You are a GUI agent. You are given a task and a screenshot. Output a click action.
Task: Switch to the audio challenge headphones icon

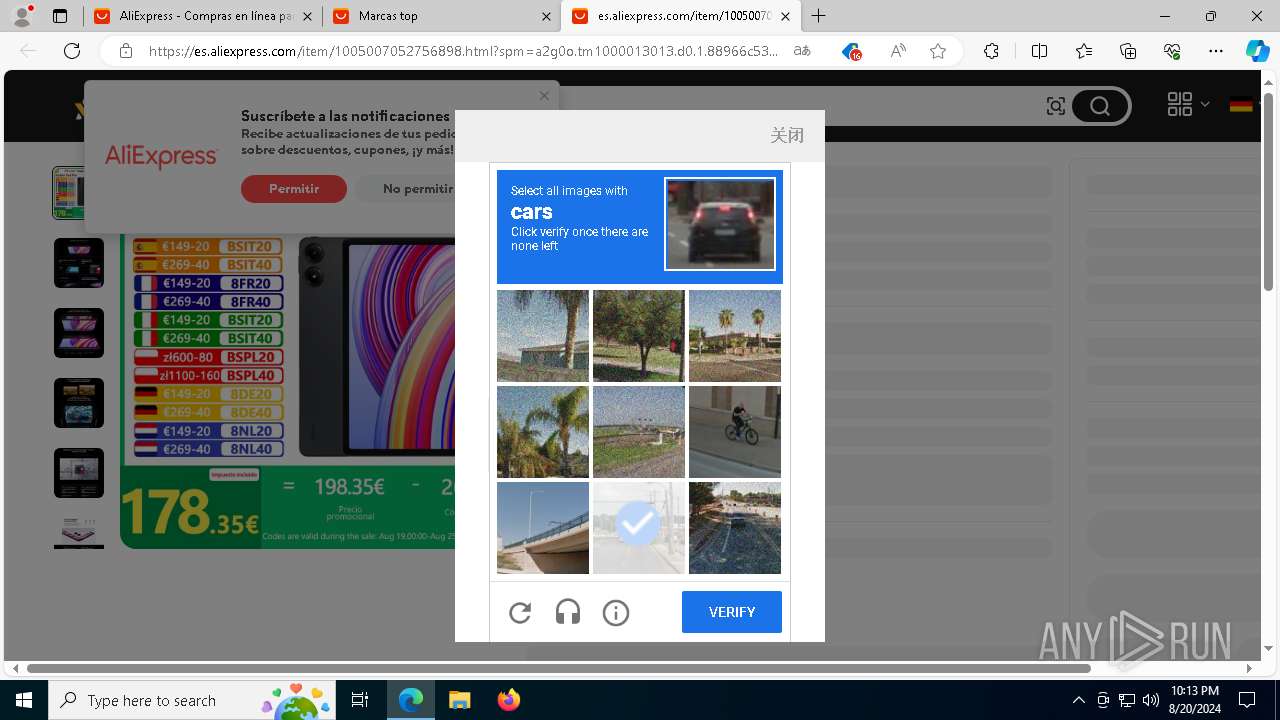click(568, 612)
